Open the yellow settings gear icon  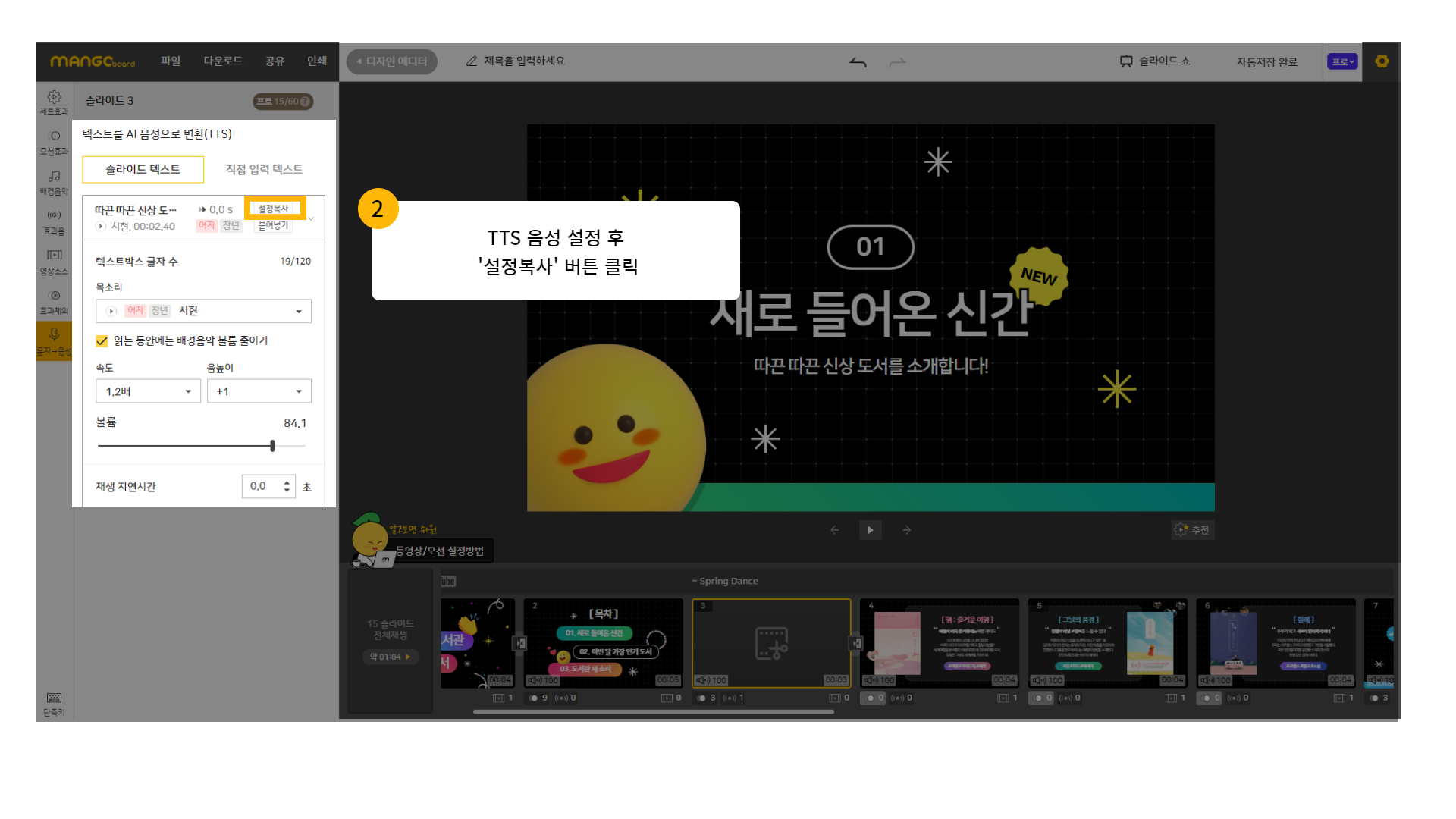coord(1382,61)
